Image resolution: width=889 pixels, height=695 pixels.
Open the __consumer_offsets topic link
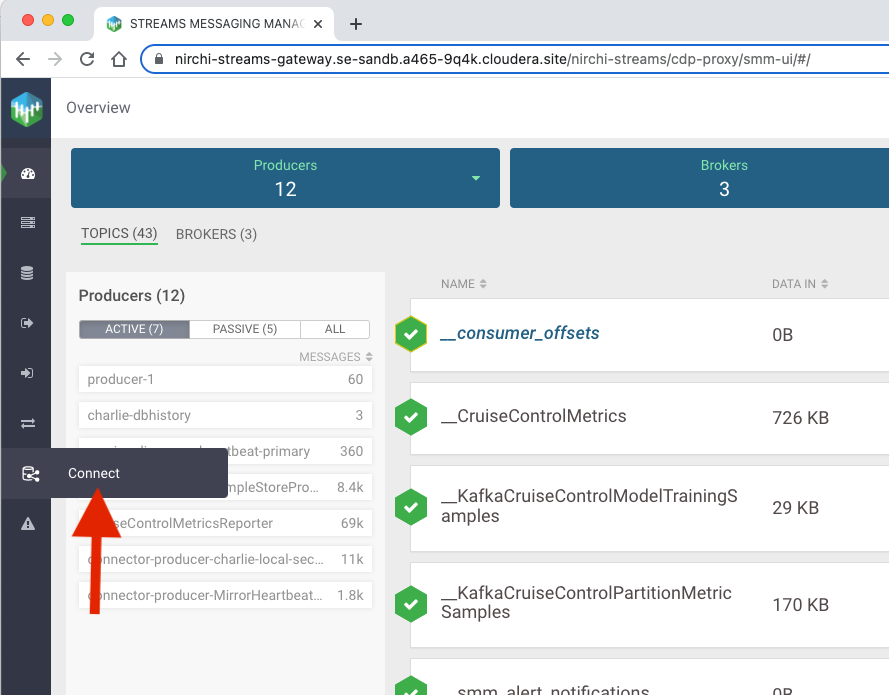tap(520, 333)
